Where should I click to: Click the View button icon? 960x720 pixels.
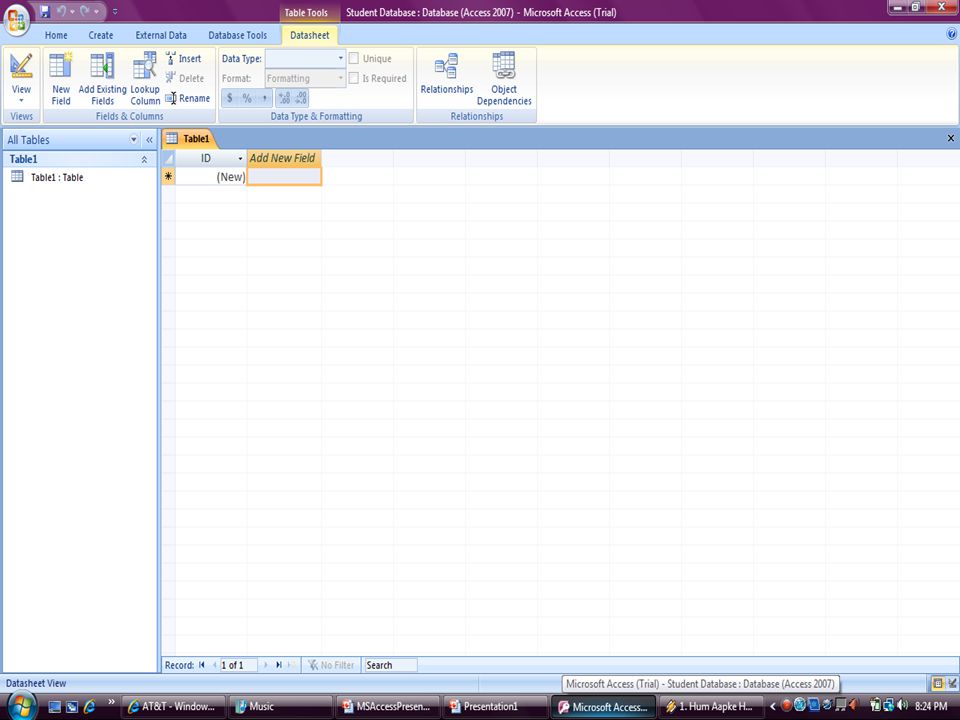click(21, 66)
